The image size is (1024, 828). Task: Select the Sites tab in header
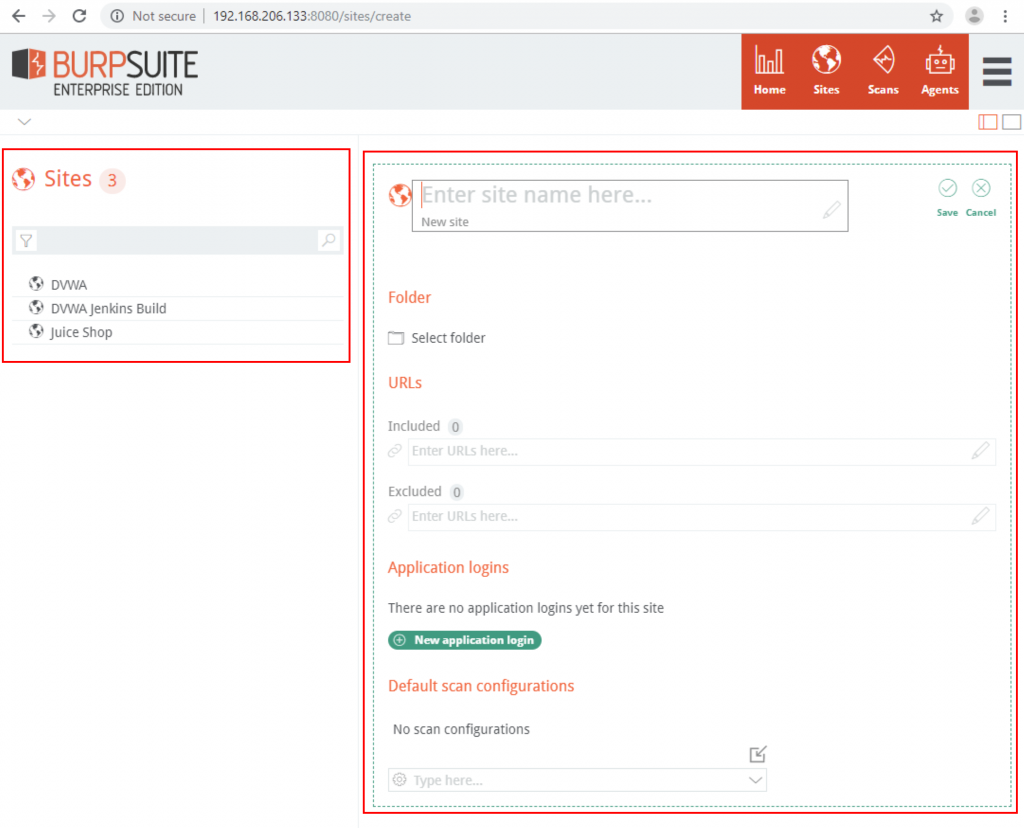826,70
